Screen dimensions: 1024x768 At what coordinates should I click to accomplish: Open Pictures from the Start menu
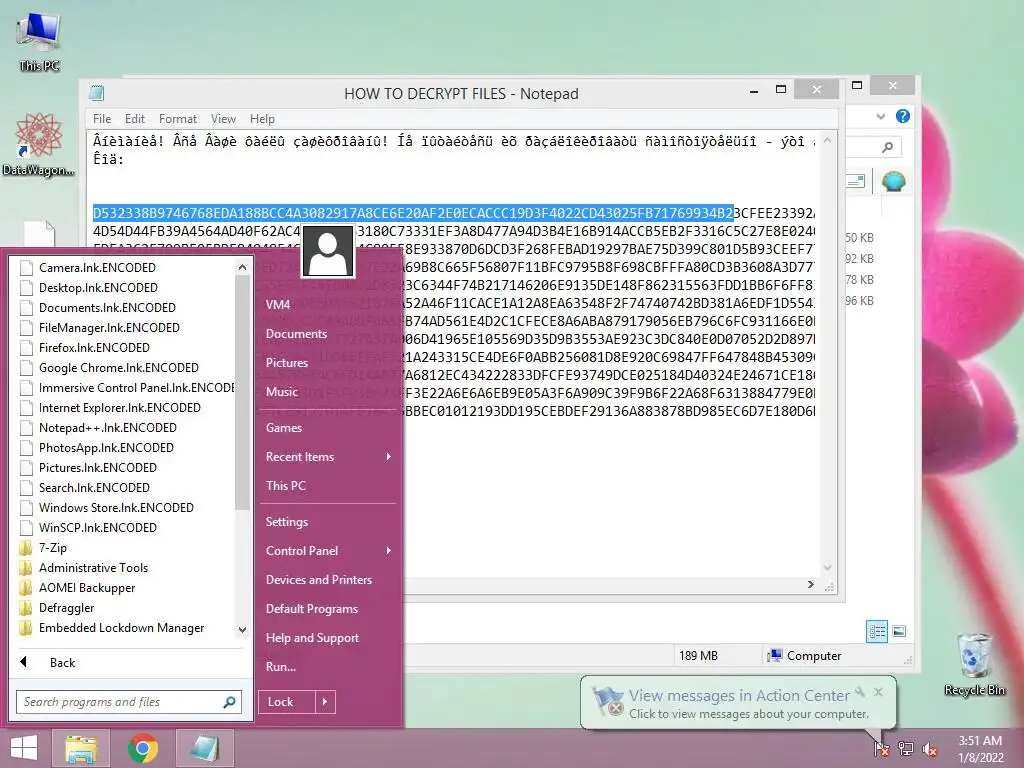coord(287,362)
